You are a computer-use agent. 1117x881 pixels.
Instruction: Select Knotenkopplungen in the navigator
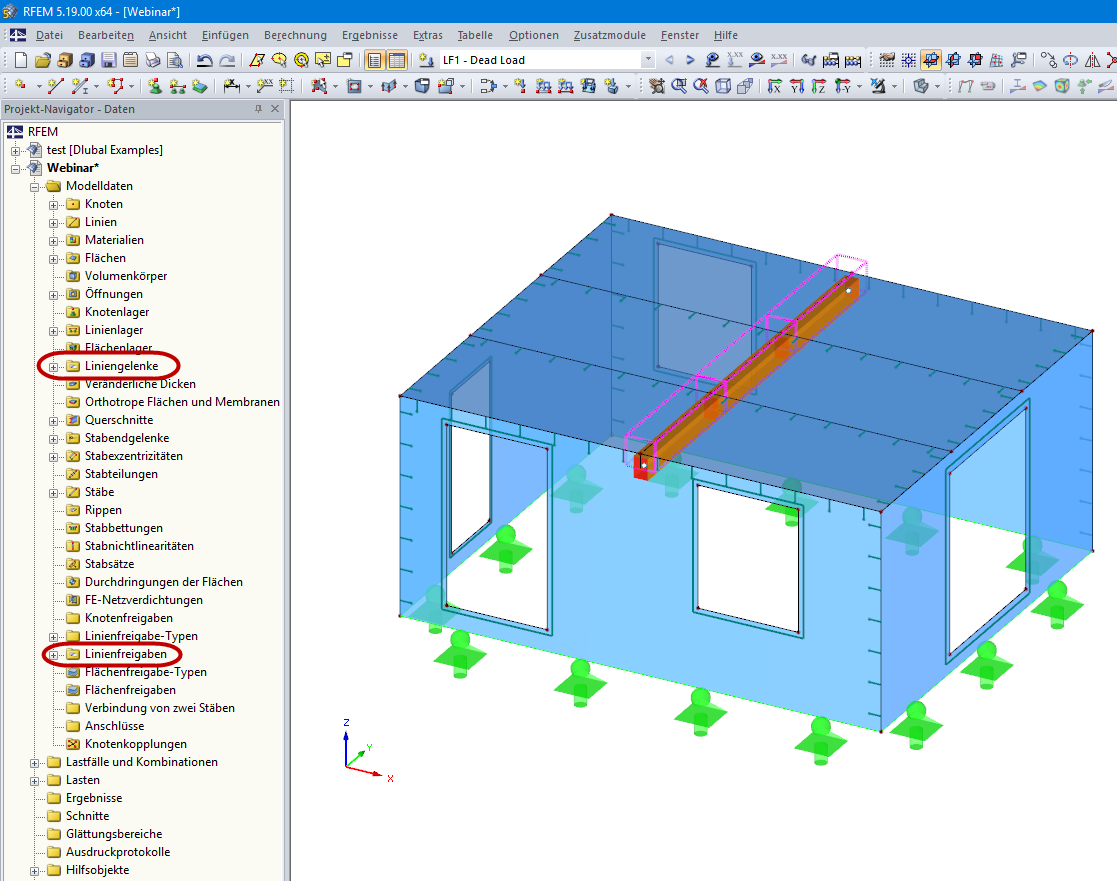coord(135,744)
